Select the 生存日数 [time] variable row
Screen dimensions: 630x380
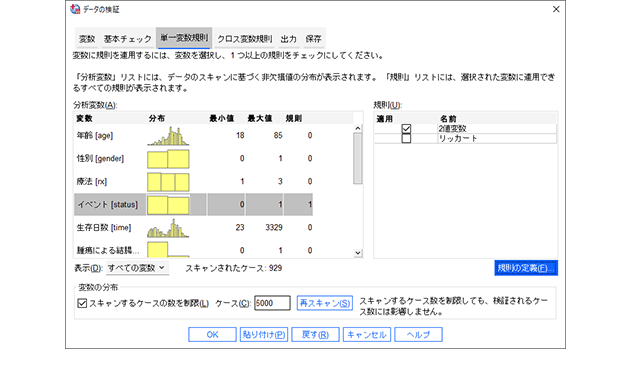click(194, 228)
